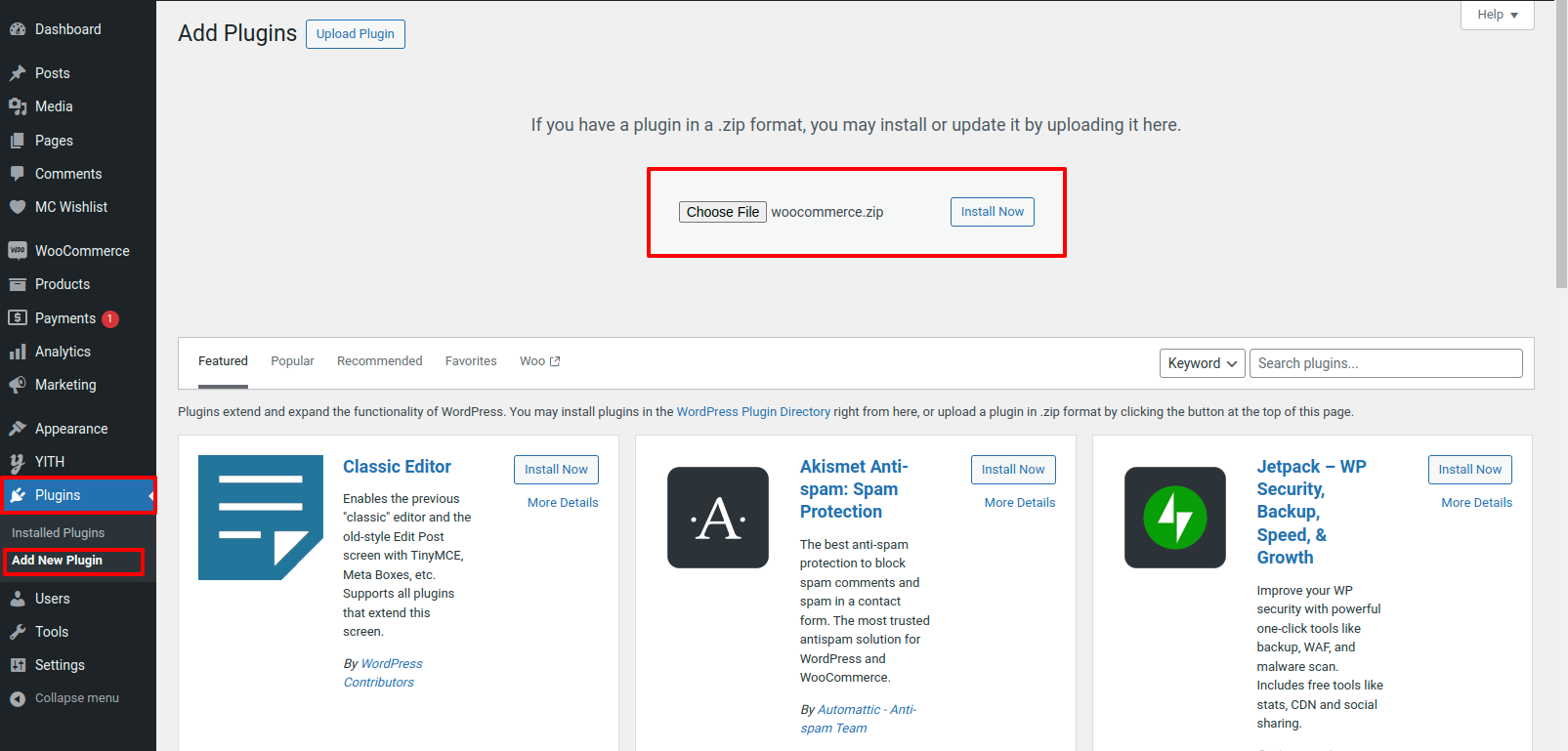Switch to the Featured tab
Screen dimensions: 1568x751
(x=223, y=361)
